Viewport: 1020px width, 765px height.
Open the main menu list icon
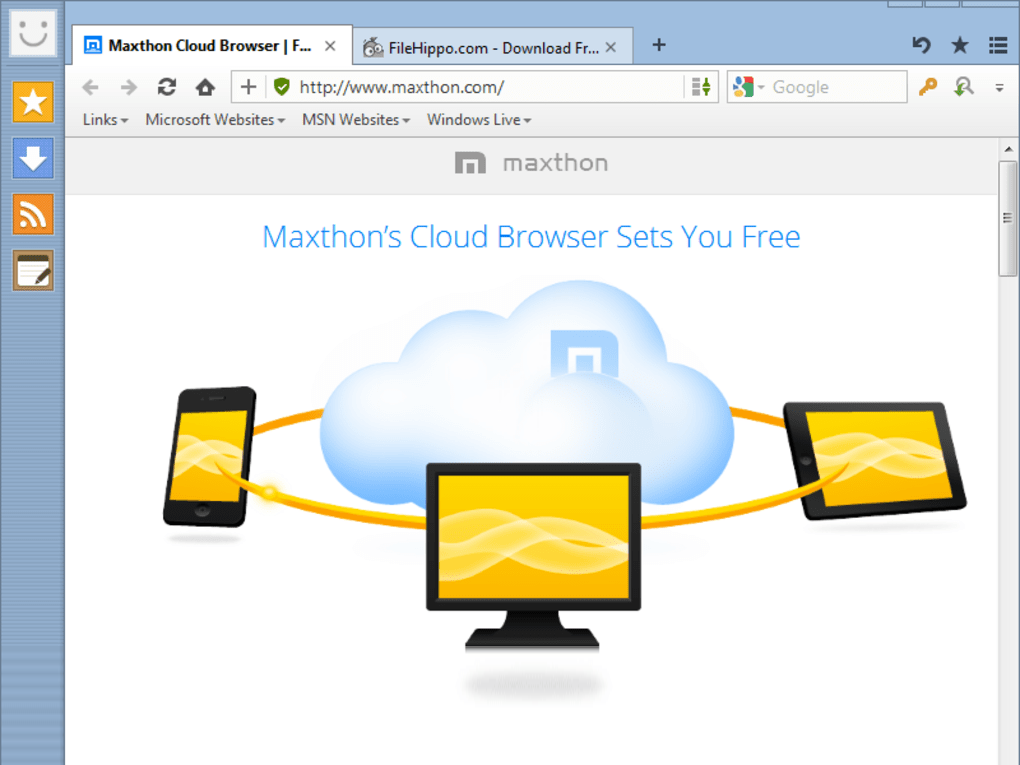click(998, 45)
